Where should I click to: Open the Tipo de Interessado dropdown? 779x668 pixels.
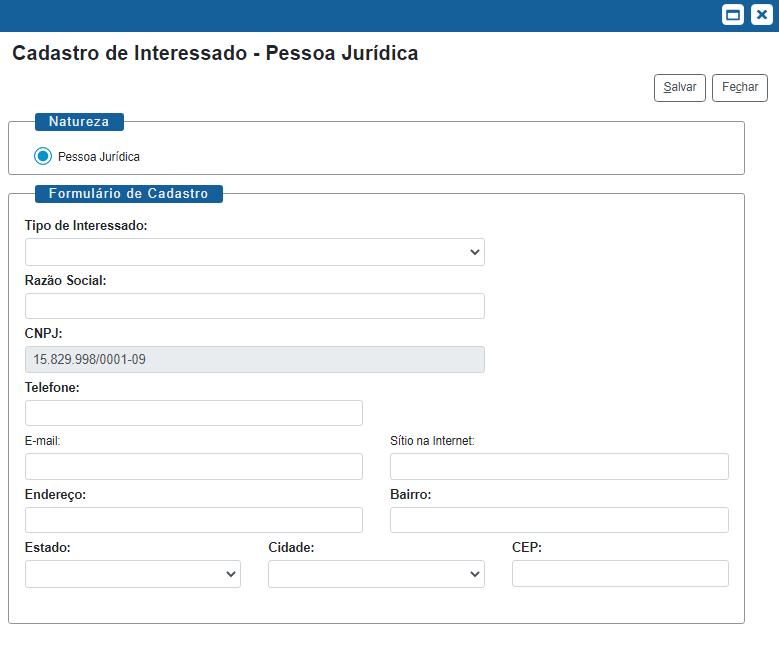pyautogui.click(x=254, y=252)
